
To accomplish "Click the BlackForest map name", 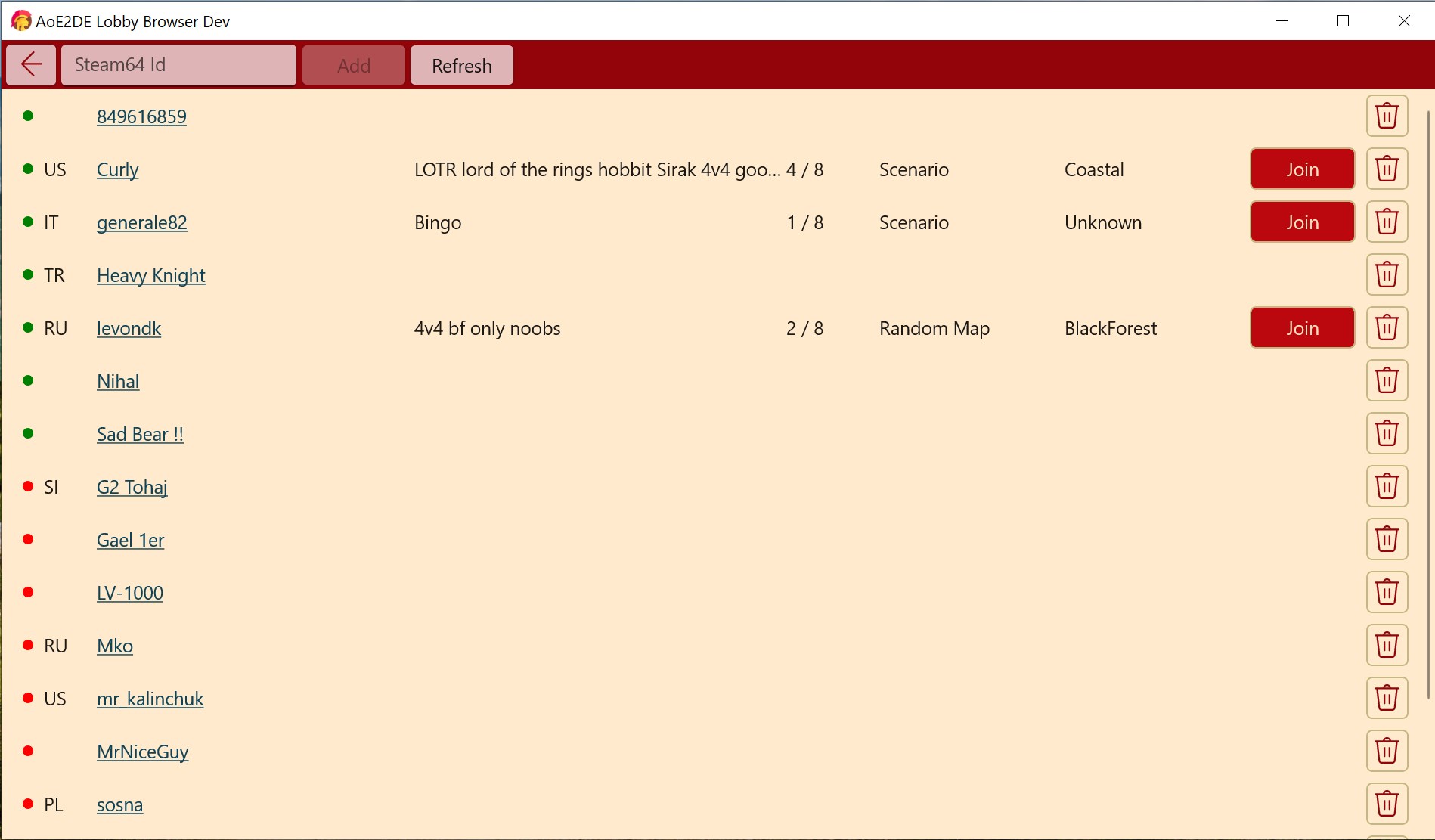I will tap(1111, 328).
